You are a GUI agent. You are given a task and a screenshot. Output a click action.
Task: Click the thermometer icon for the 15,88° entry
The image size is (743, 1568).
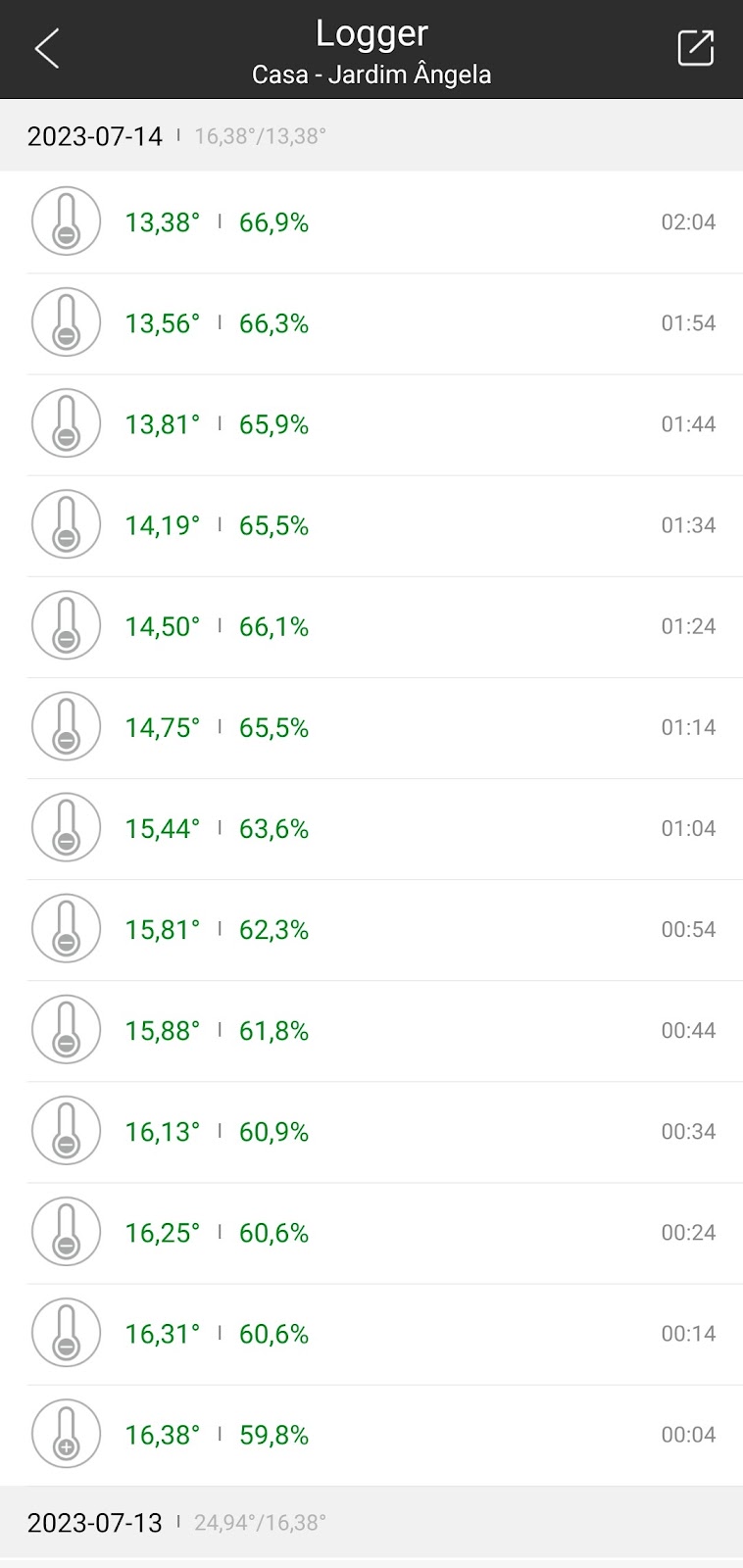point(67,1029)
